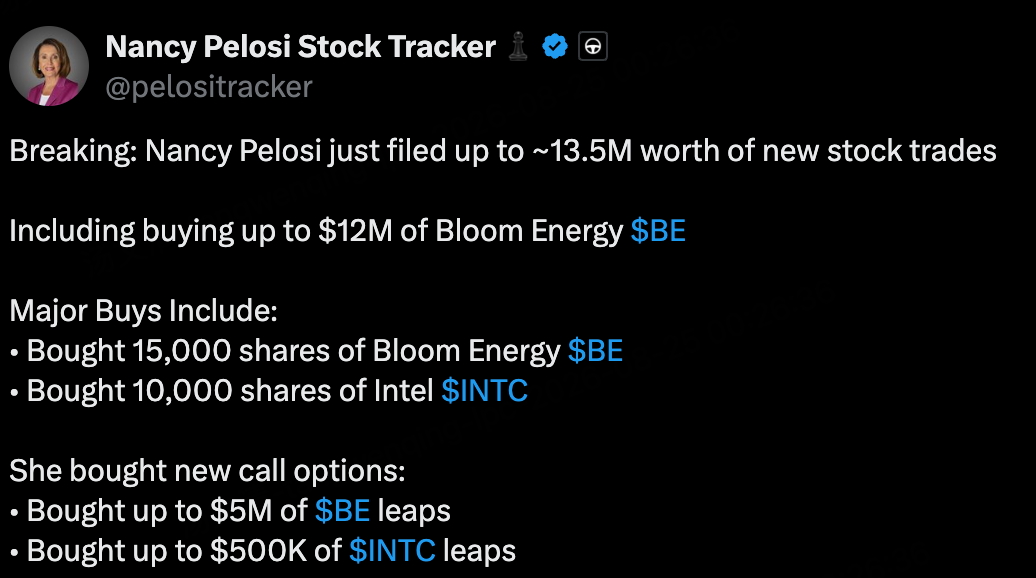Open the Nancy Pelosi Stock Tracker display name
Viewport: 1036px width, 578px height.
tap(301, 47)
